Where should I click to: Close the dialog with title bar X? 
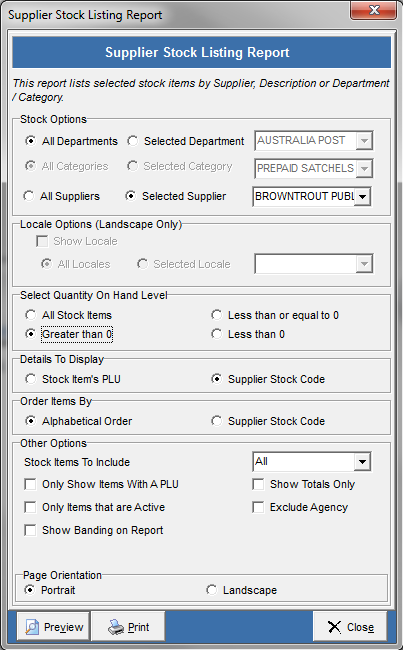tap(373, 10)
